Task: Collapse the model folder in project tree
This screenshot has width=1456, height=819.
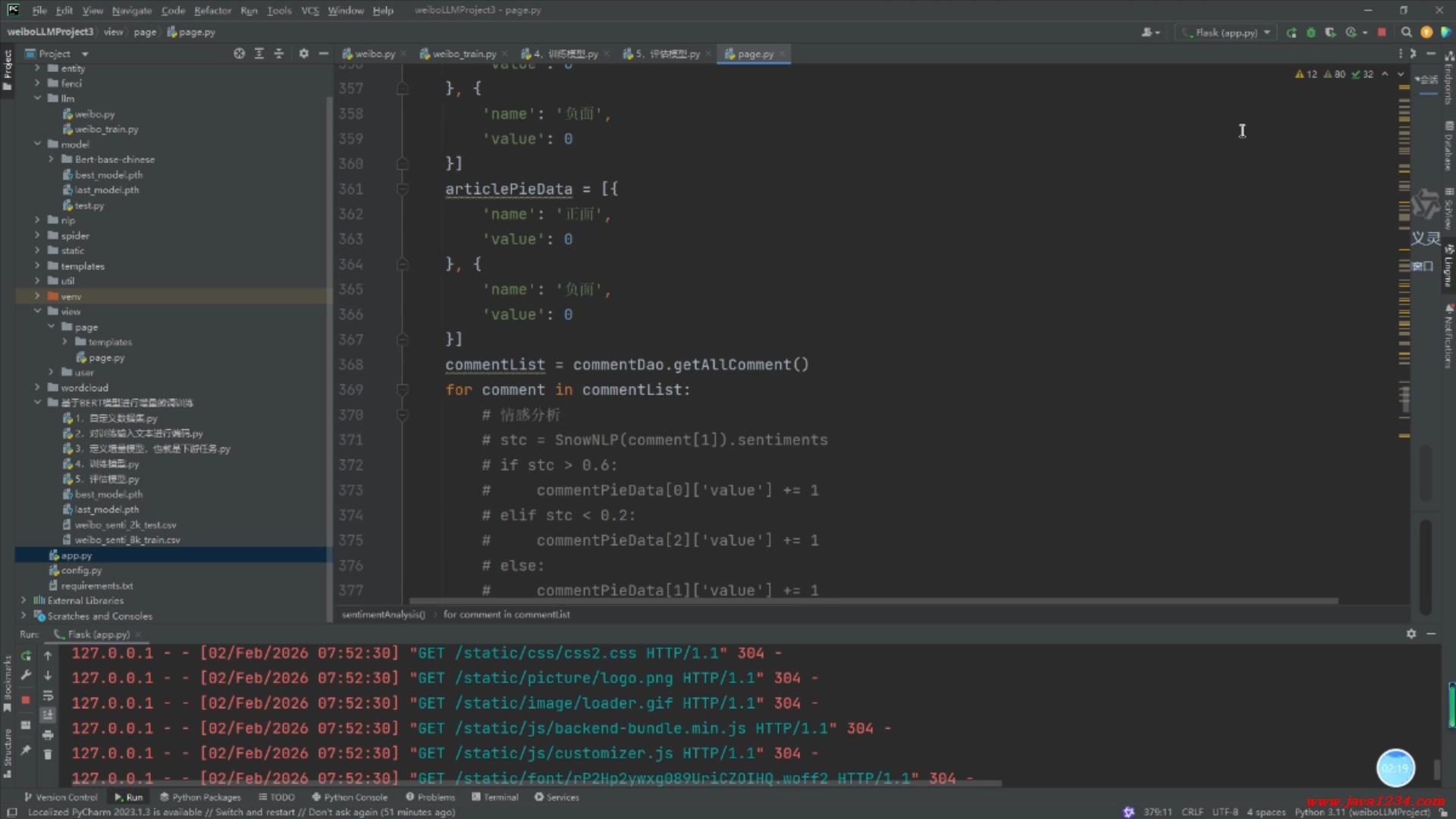Action: 37,144
